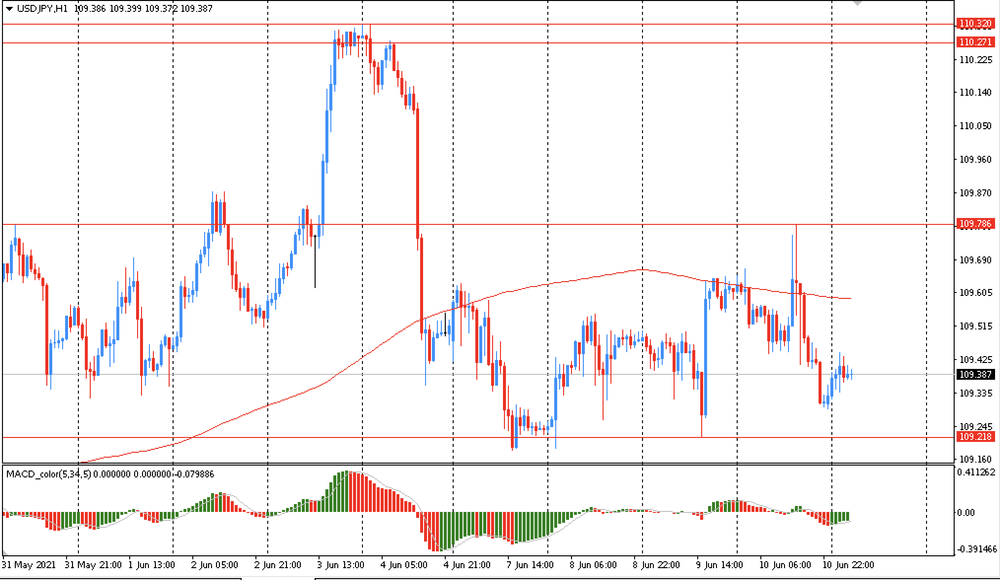Click the MACD scale value -0.391466
This screenshot has width=1000, height=580.
[x=976, y=549]
